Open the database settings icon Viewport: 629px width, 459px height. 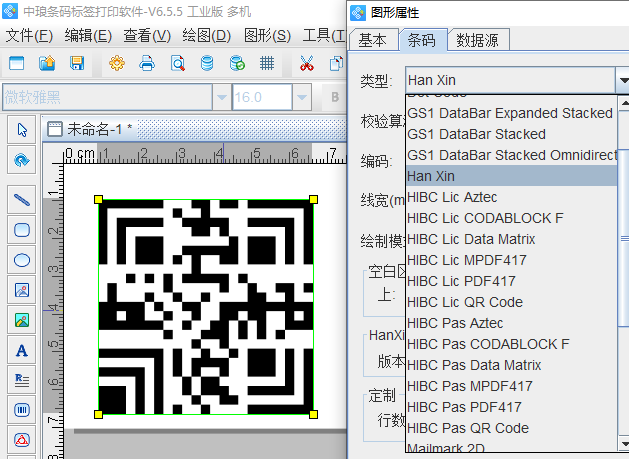coord(207,63)
